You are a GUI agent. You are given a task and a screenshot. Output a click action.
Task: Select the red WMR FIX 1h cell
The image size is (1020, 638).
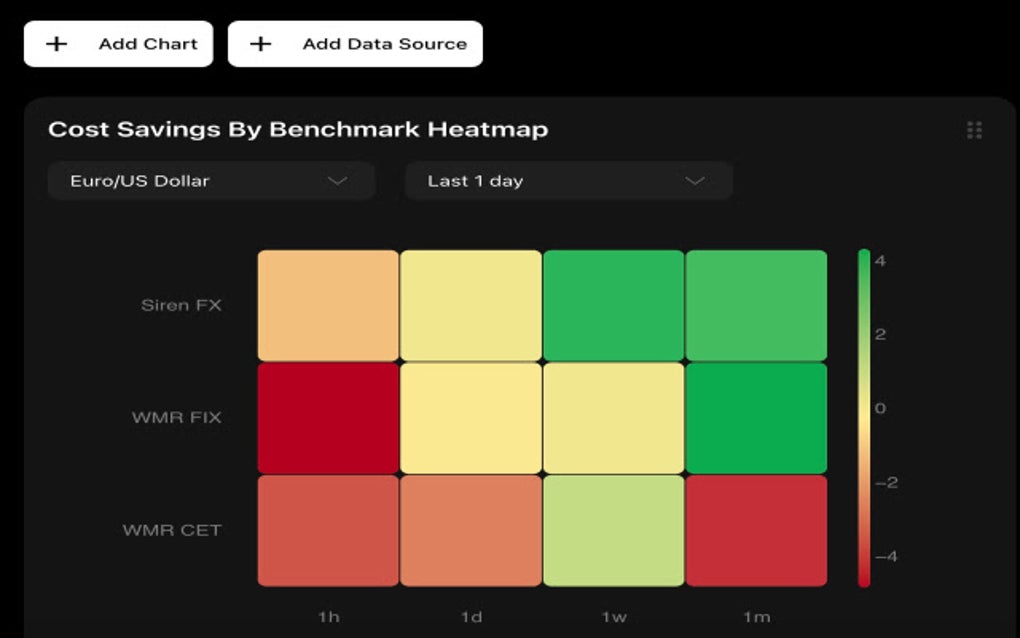[326, 417]
